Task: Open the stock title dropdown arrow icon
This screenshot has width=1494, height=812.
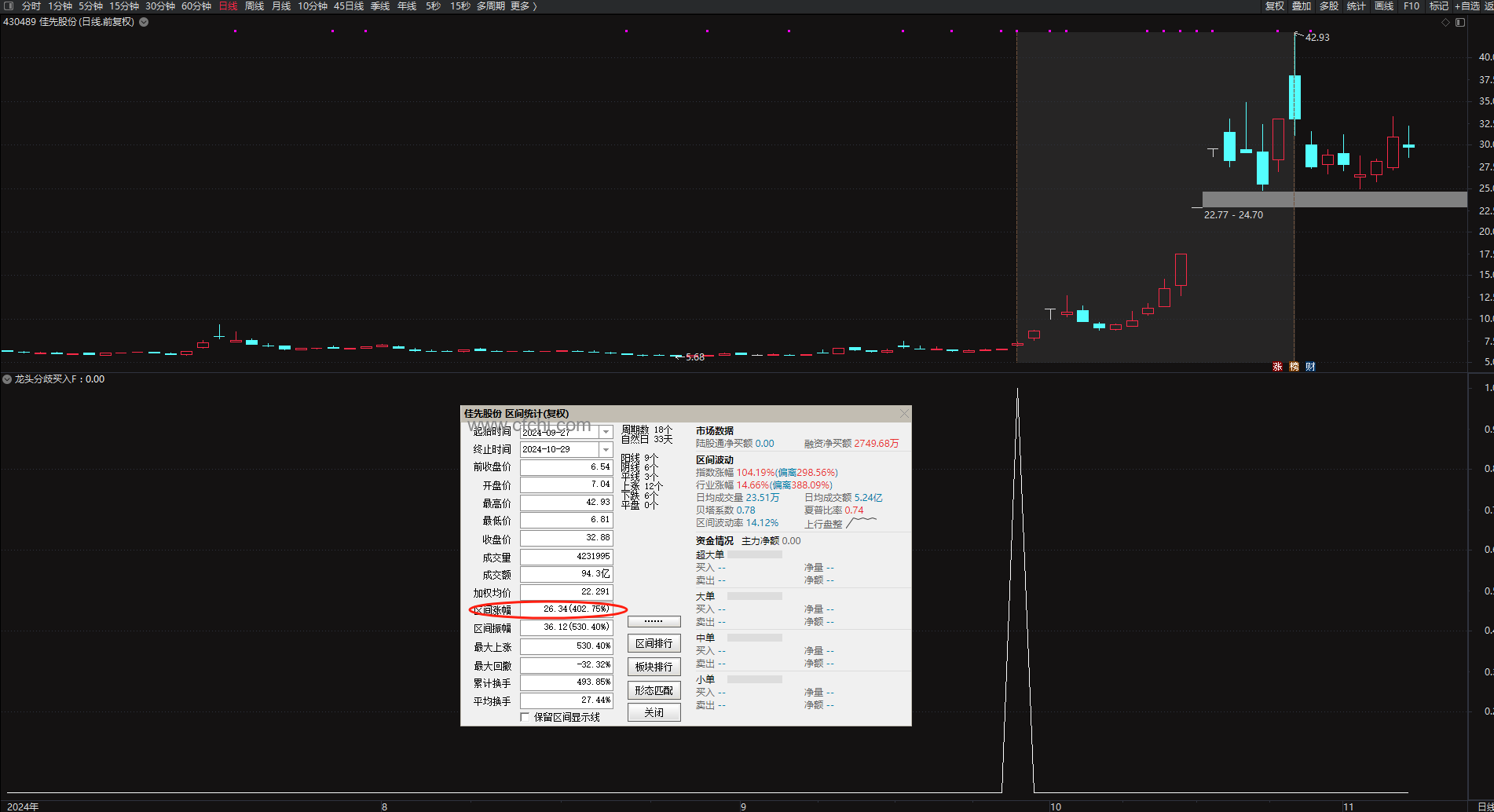Action: (x=144, y=22)
